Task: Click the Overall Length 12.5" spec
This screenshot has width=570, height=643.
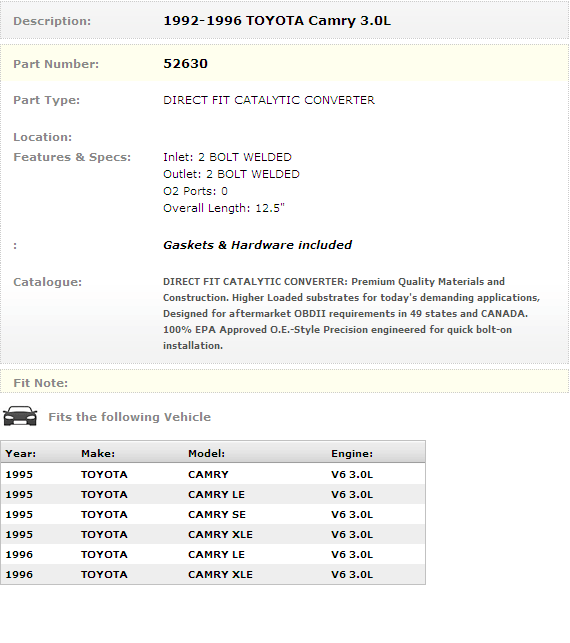Action: pyautogui.click(x=223, y=208)
